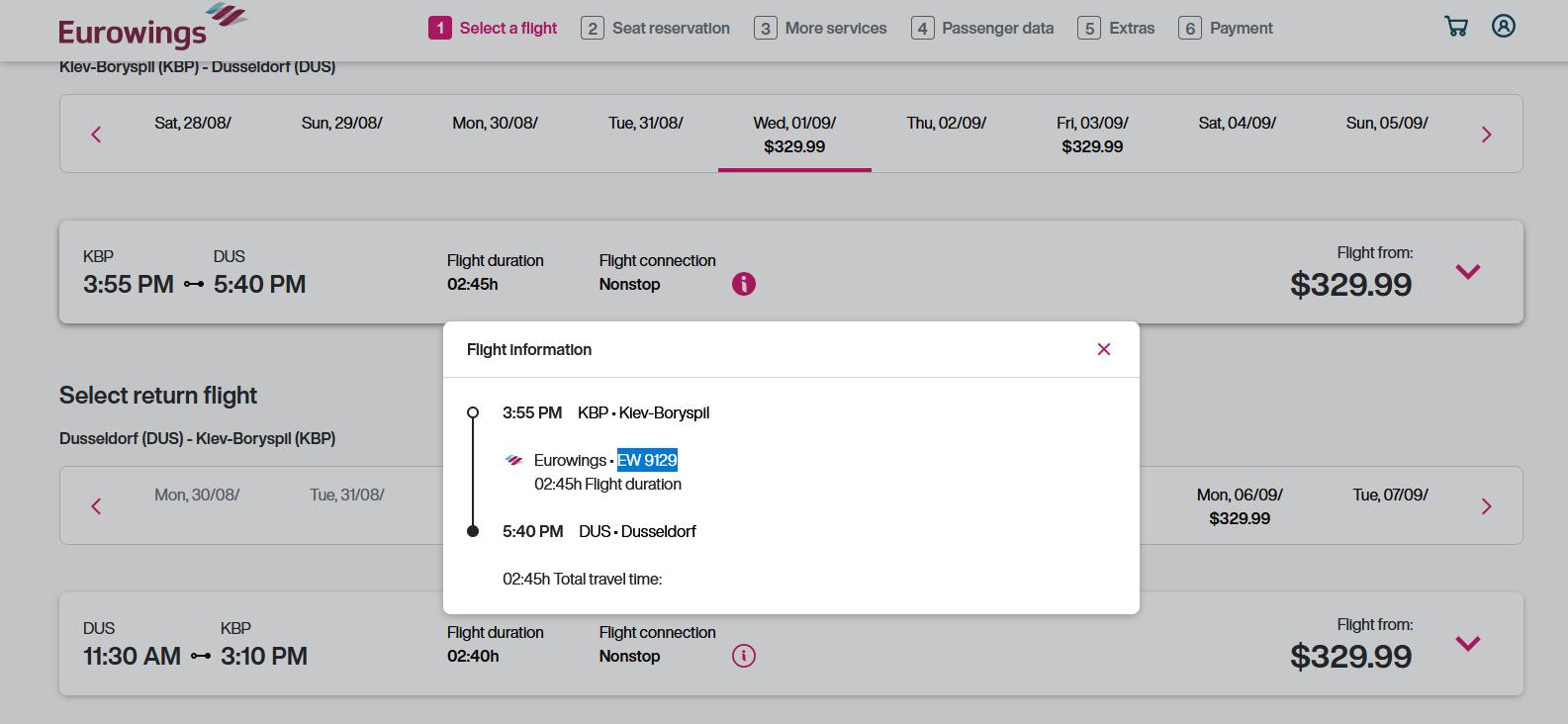Click the user account profile icon
1568x724 pixels.
1503,27
